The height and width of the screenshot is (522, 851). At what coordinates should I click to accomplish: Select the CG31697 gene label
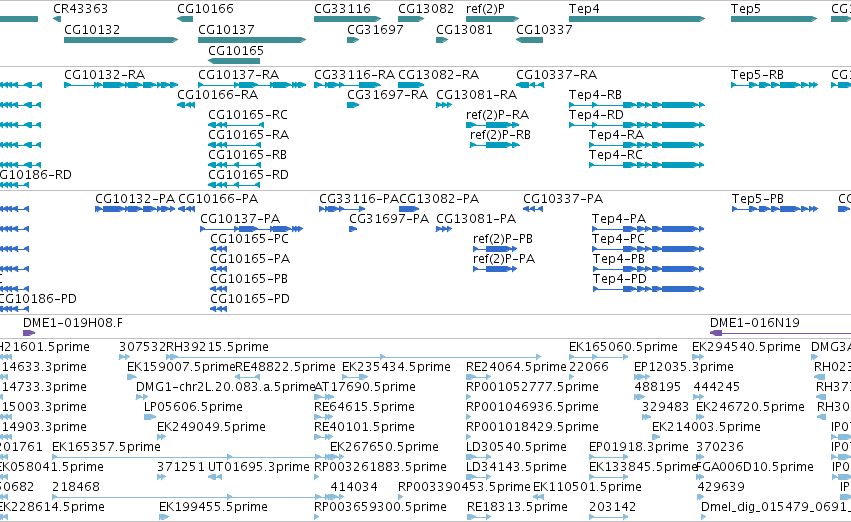(375, 29)
